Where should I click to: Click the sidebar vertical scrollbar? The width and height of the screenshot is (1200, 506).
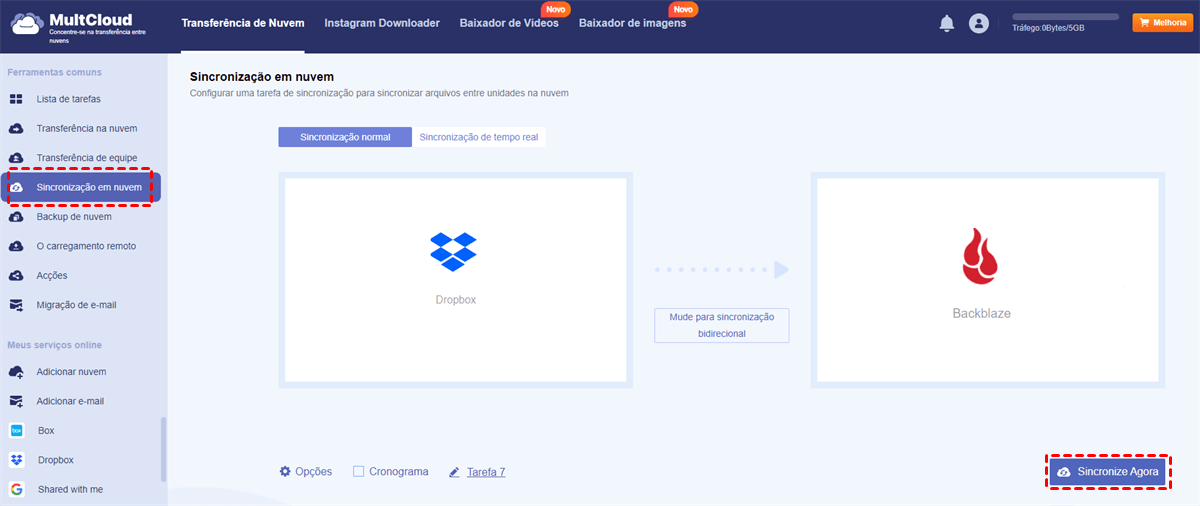pyautogui.click(x=164, y=448)
